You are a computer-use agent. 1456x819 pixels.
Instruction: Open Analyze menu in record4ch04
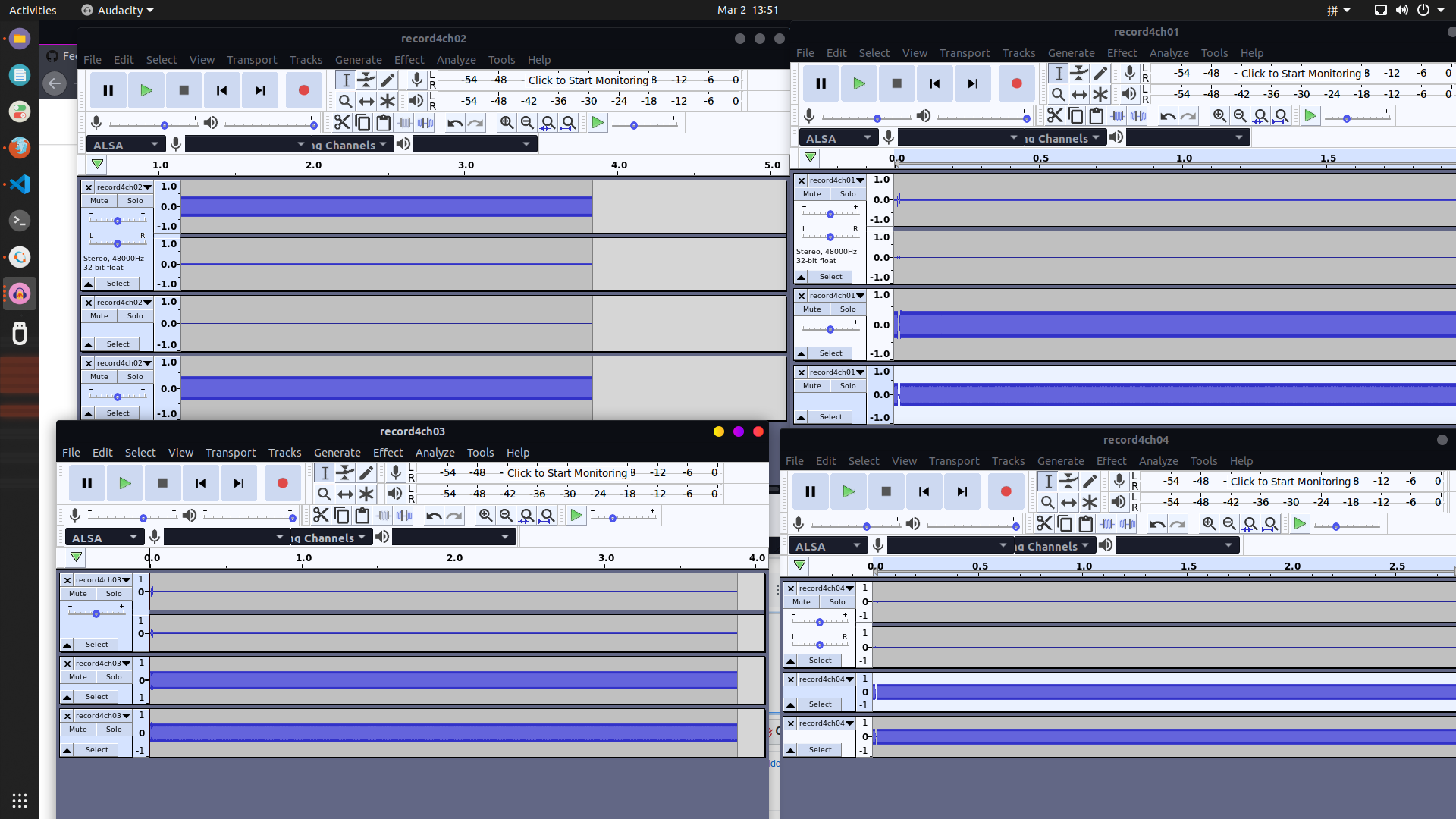tap(1158, 461)
